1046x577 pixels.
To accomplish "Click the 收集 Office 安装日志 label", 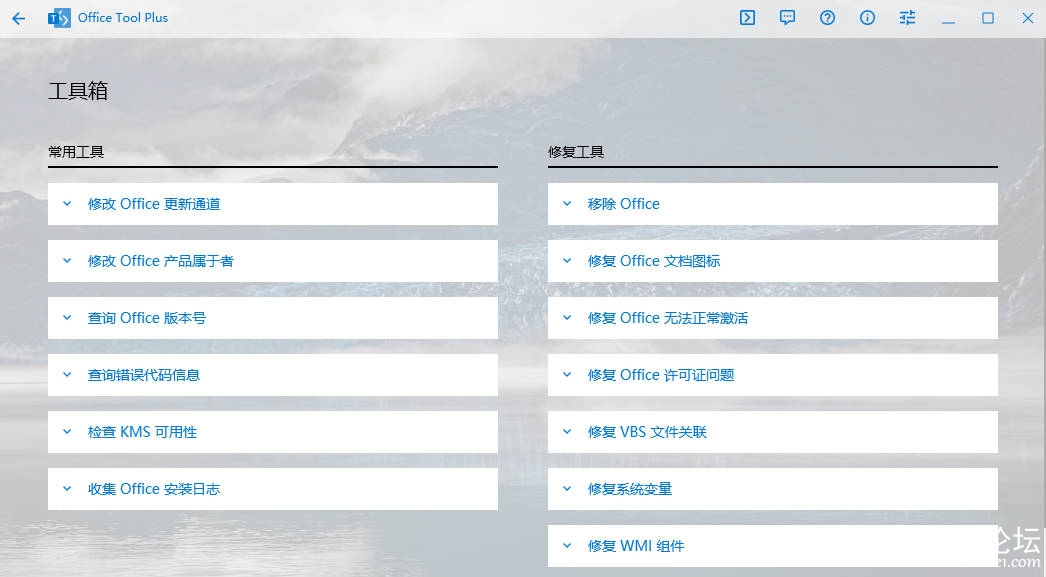I will pyautogui.click(x=154, y=489).
